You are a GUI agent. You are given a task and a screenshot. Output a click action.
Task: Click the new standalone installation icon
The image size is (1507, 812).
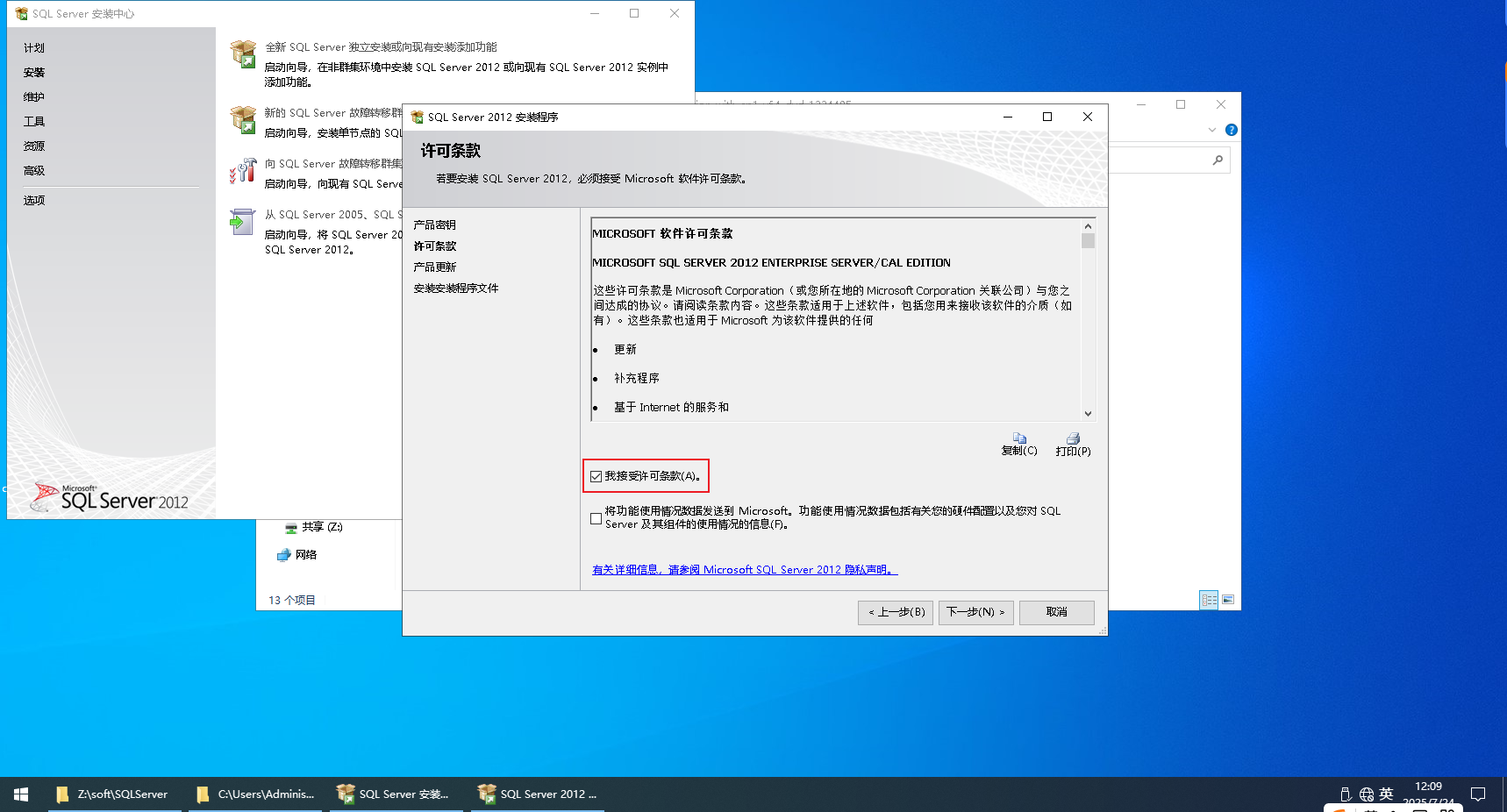point(243,53)
